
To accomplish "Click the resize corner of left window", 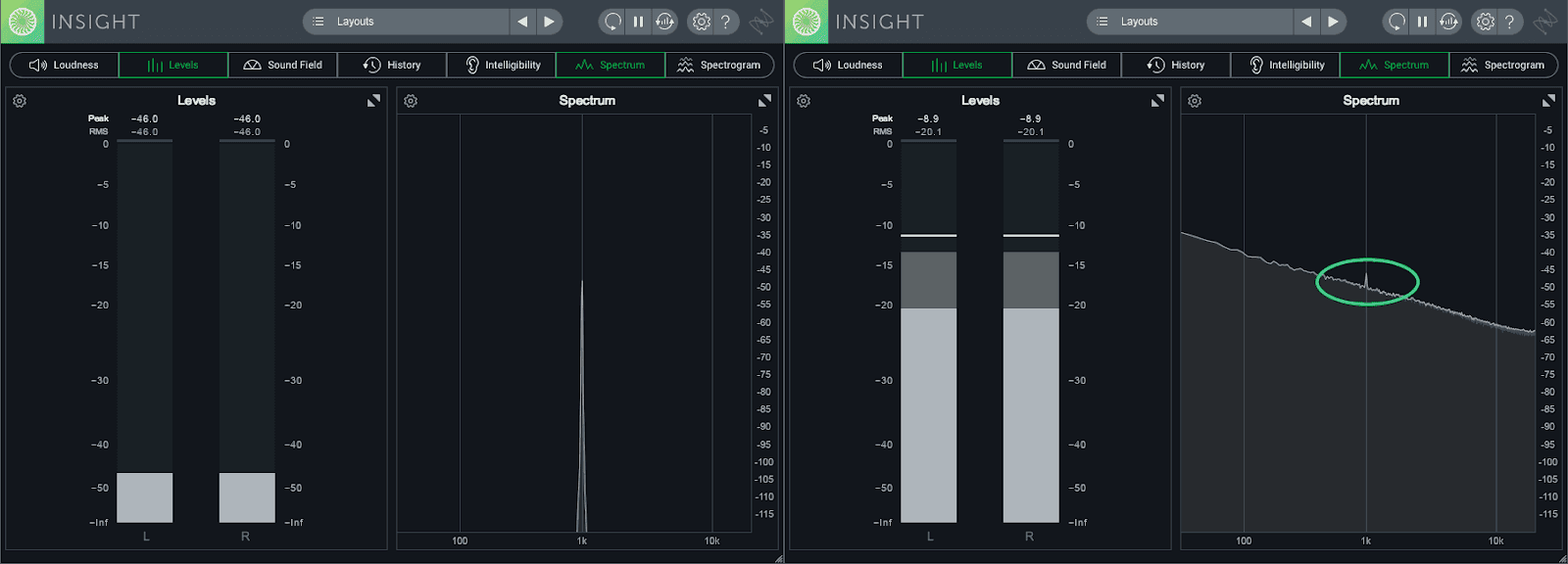I will tap(779, 558).
